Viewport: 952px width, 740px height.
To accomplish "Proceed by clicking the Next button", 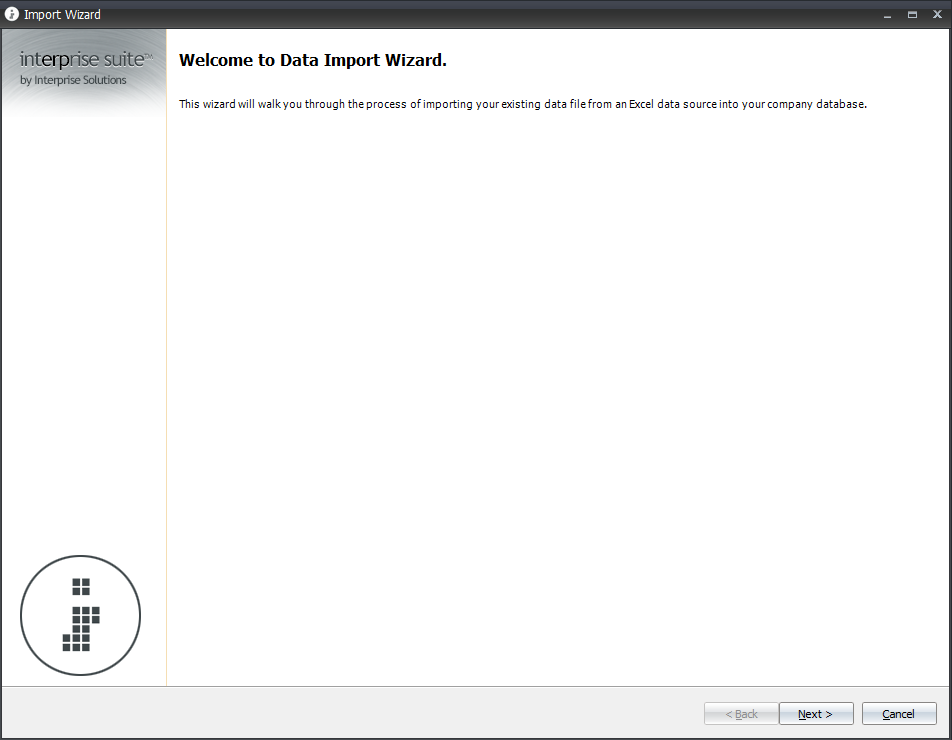I will tap(816, 713).
